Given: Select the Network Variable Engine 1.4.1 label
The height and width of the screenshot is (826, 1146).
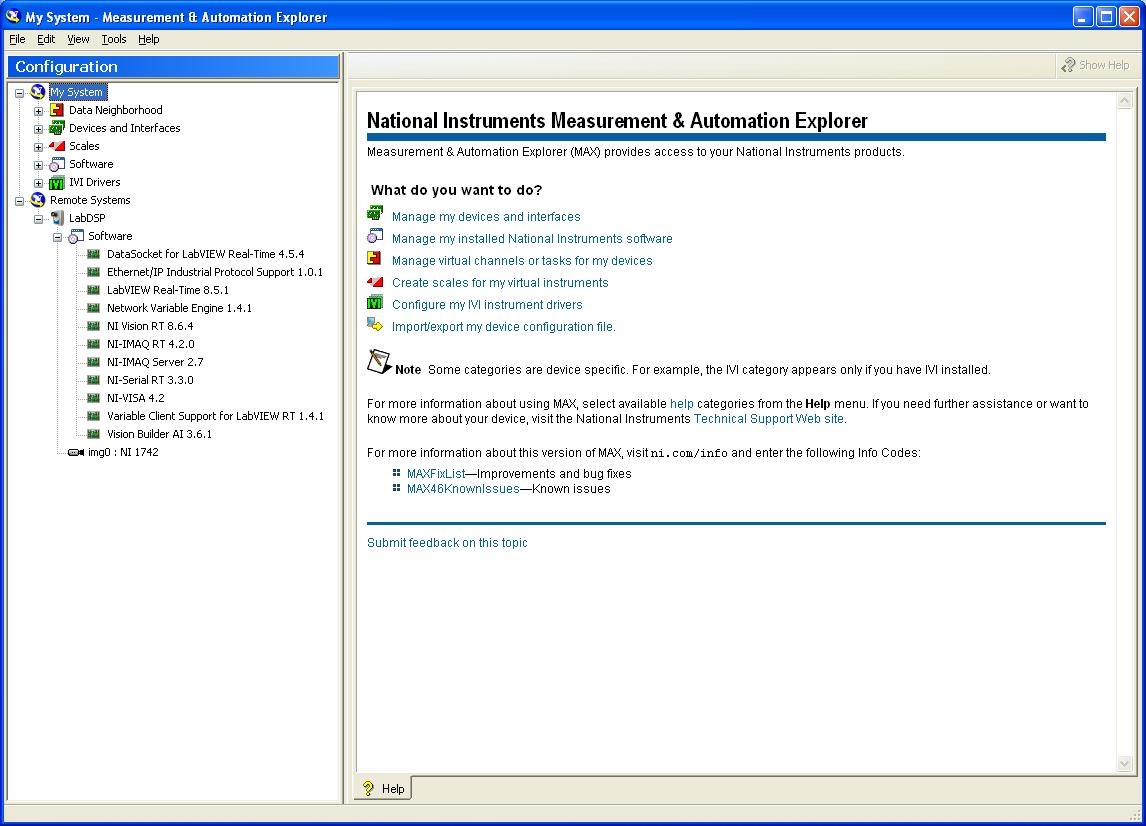Looking at the screenshot, I should tap(179, 308).
